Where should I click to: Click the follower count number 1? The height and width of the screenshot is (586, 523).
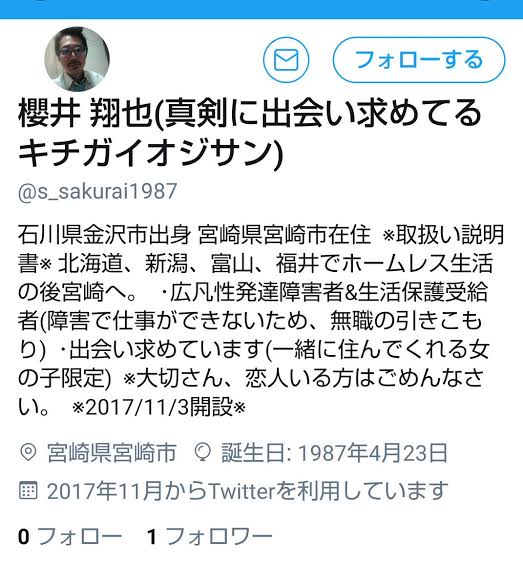coord(152,537)
